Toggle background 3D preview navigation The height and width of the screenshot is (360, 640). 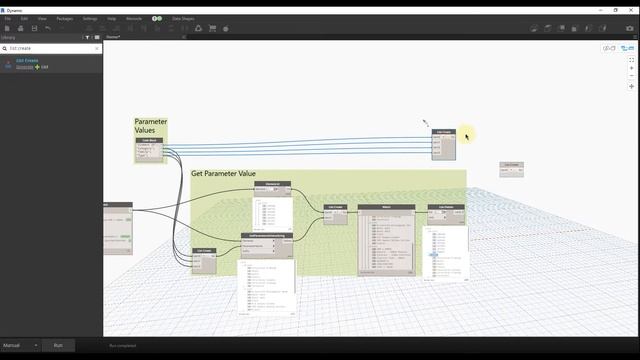coord(609,48)
